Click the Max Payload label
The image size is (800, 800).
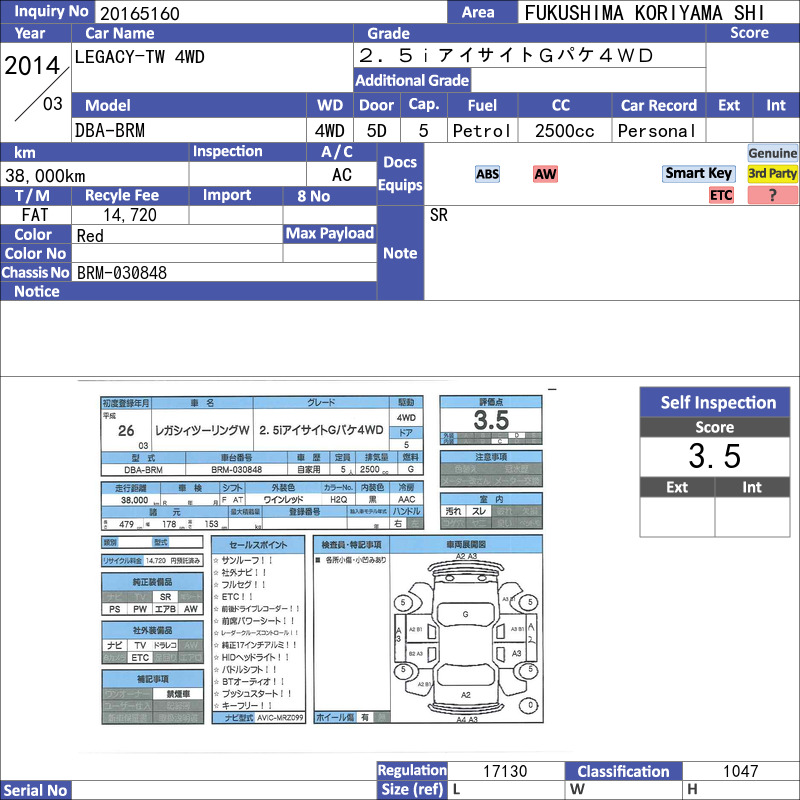[330, 233]
